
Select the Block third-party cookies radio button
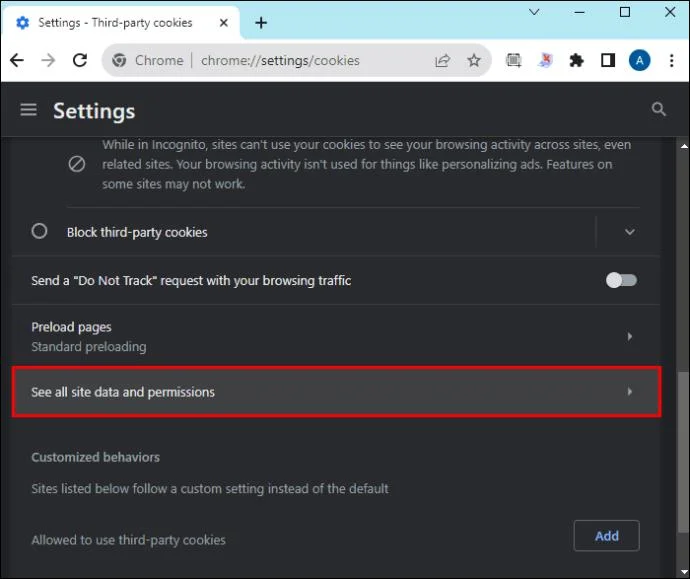click(x=39, y=231)
